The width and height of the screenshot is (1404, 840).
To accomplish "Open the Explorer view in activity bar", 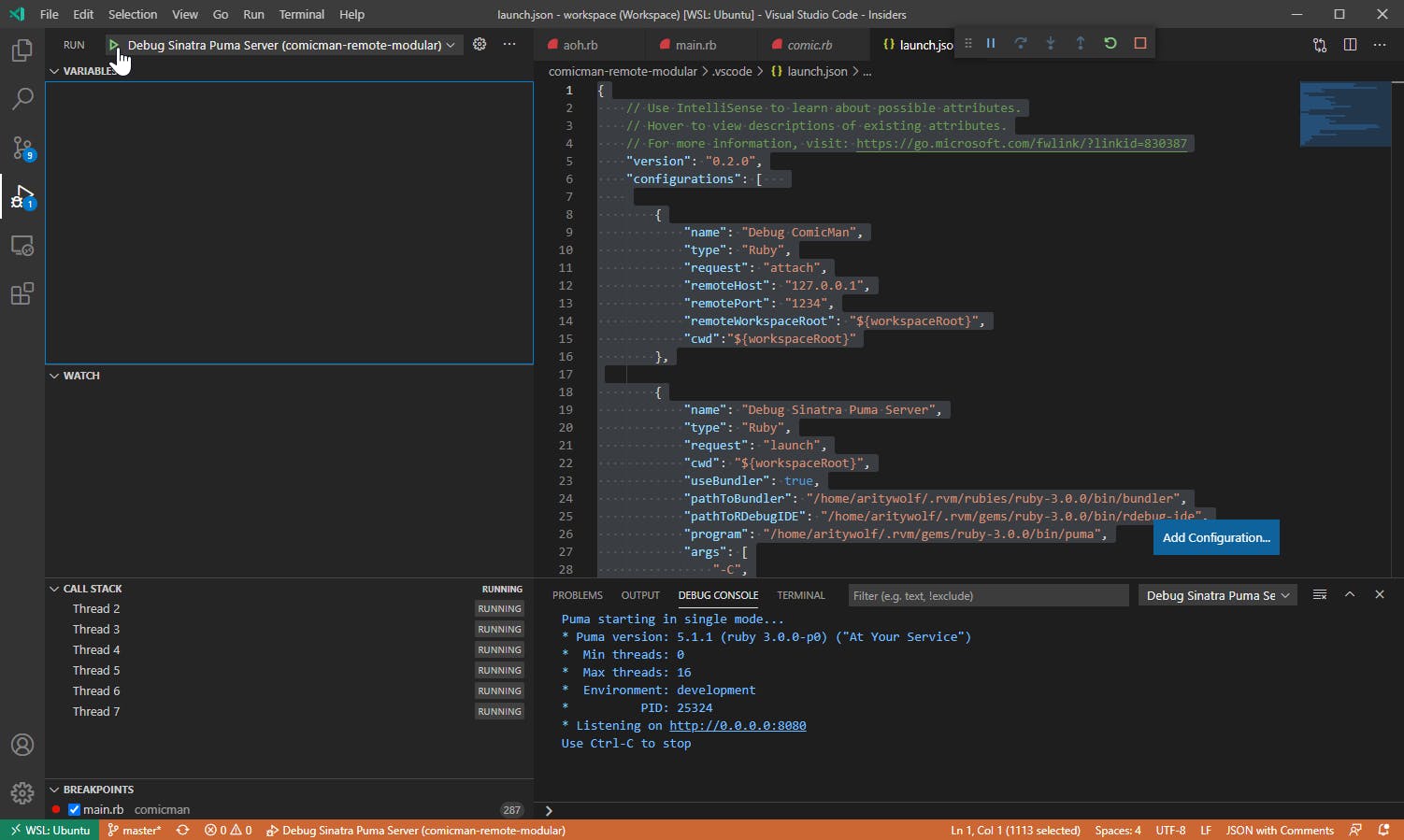I will [x=21, y=50].
